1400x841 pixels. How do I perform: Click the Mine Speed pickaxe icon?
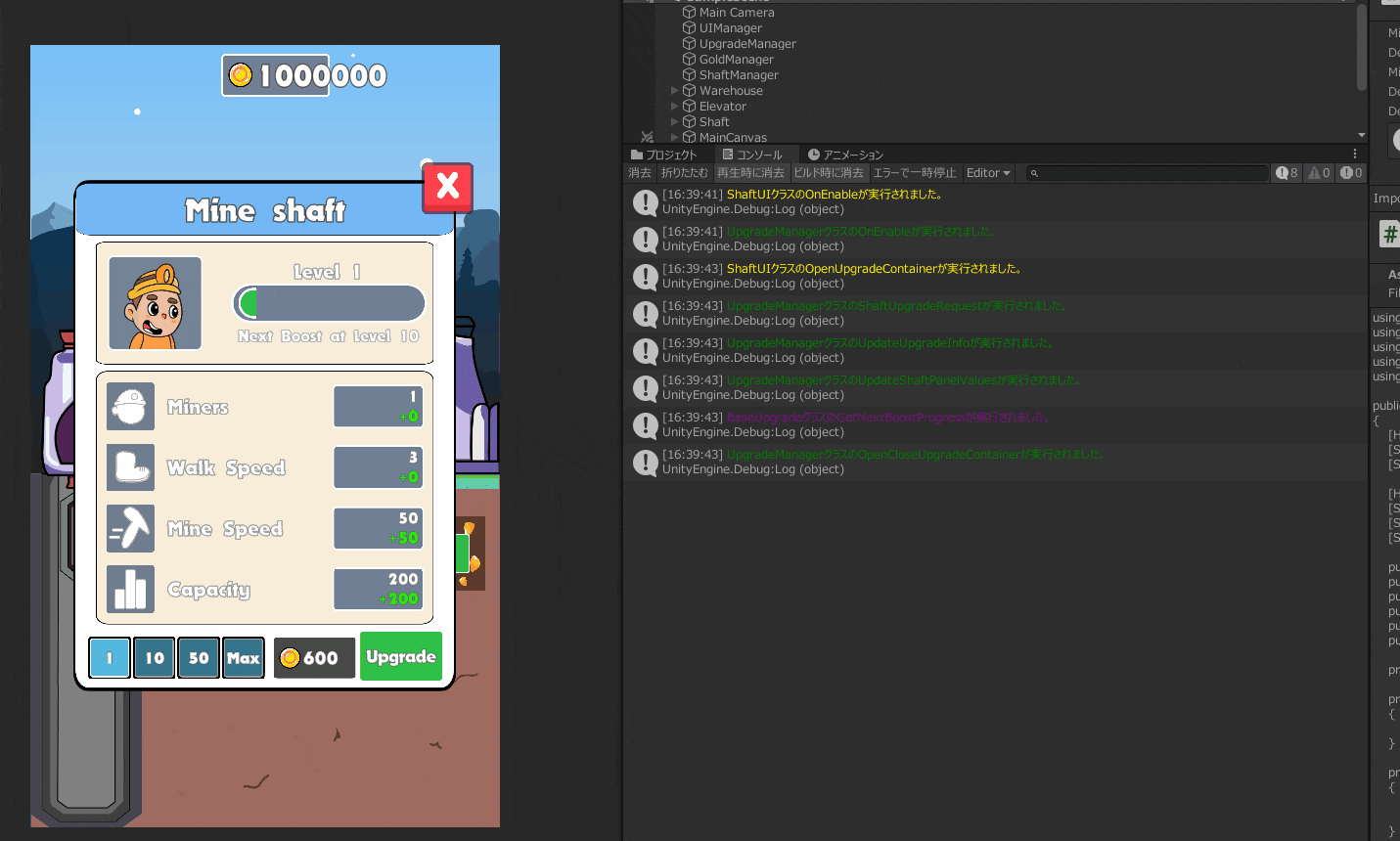click(130, 528)
